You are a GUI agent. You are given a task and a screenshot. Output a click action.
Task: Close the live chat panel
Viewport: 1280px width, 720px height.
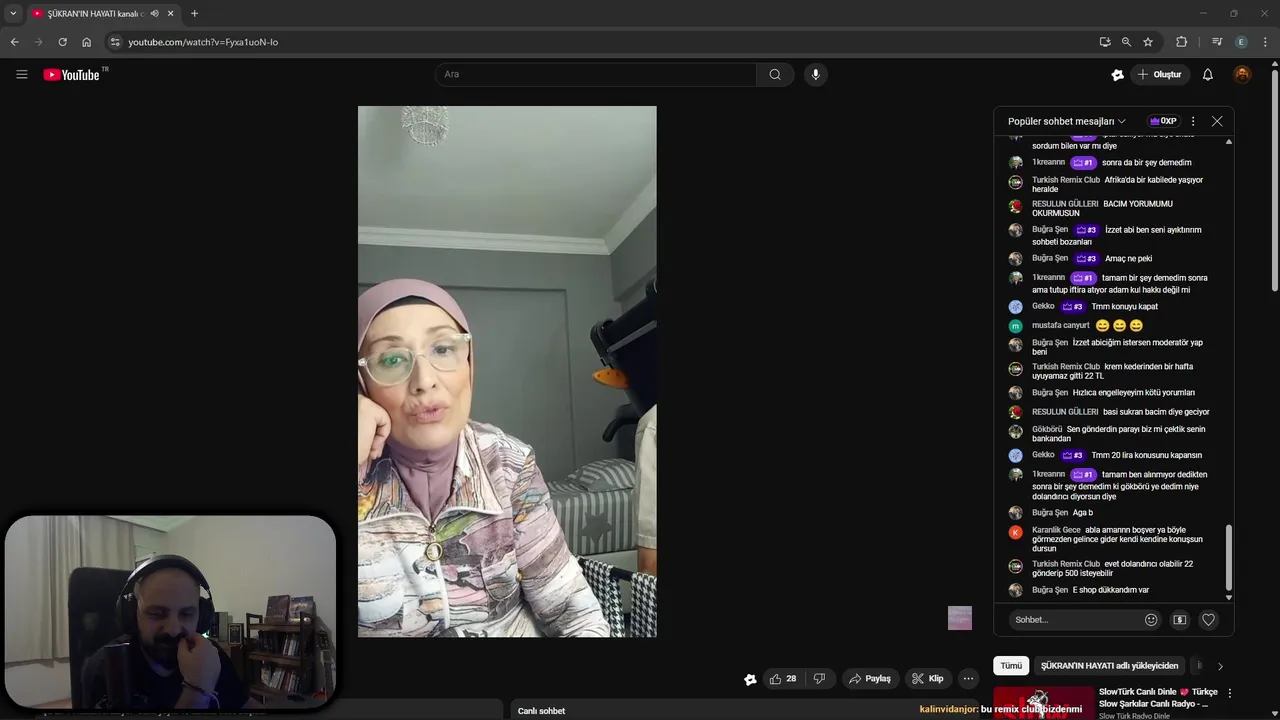tap(1217, 121)
